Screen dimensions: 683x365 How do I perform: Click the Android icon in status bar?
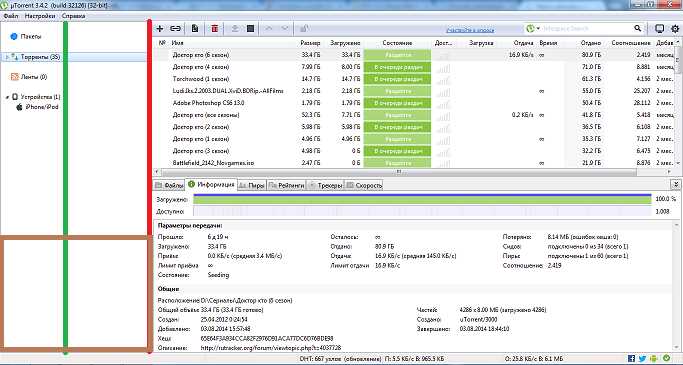tap(654, 359)
